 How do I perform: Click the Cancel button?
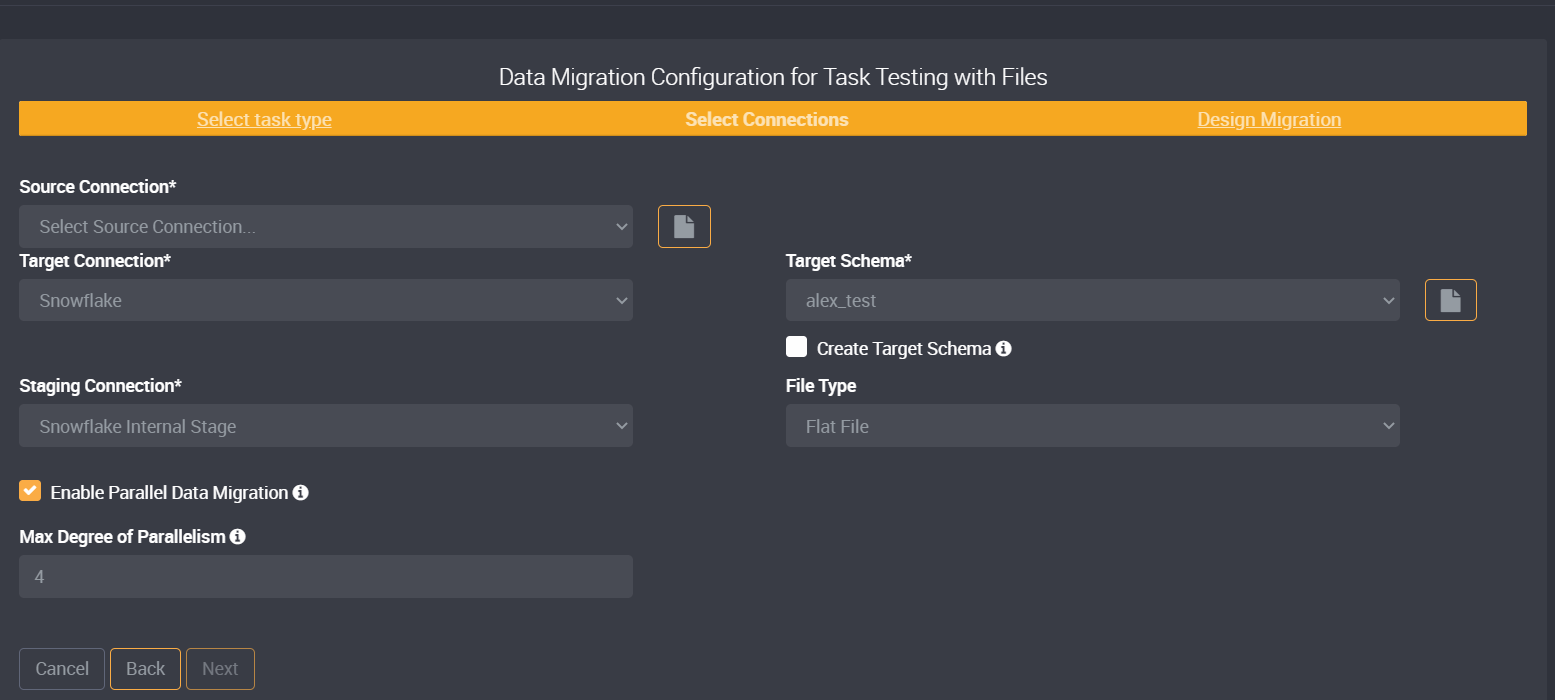coord(62,669)
